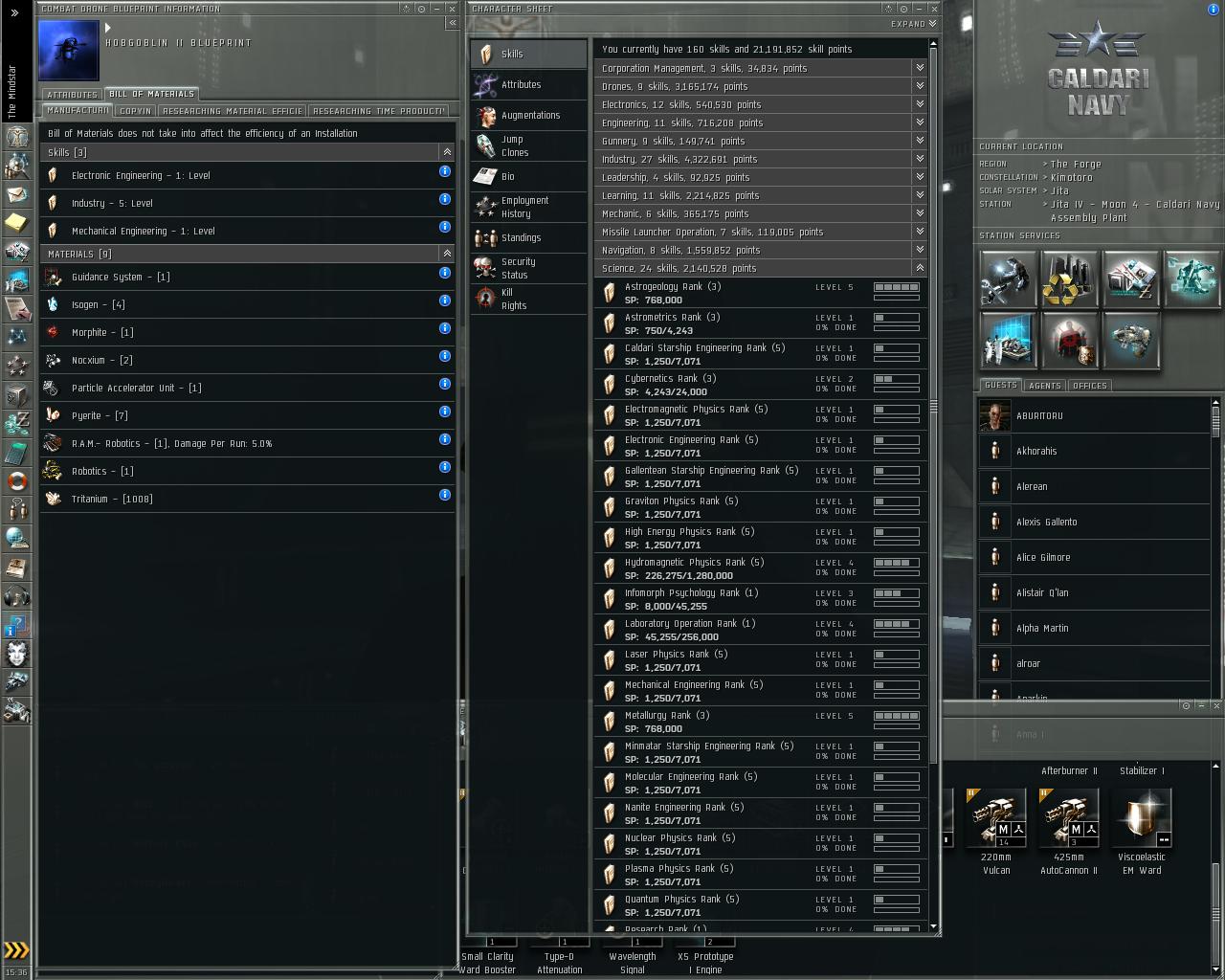Expand the Industry skill group
This screenshot has width=1225, height=980.
[919, 159]
